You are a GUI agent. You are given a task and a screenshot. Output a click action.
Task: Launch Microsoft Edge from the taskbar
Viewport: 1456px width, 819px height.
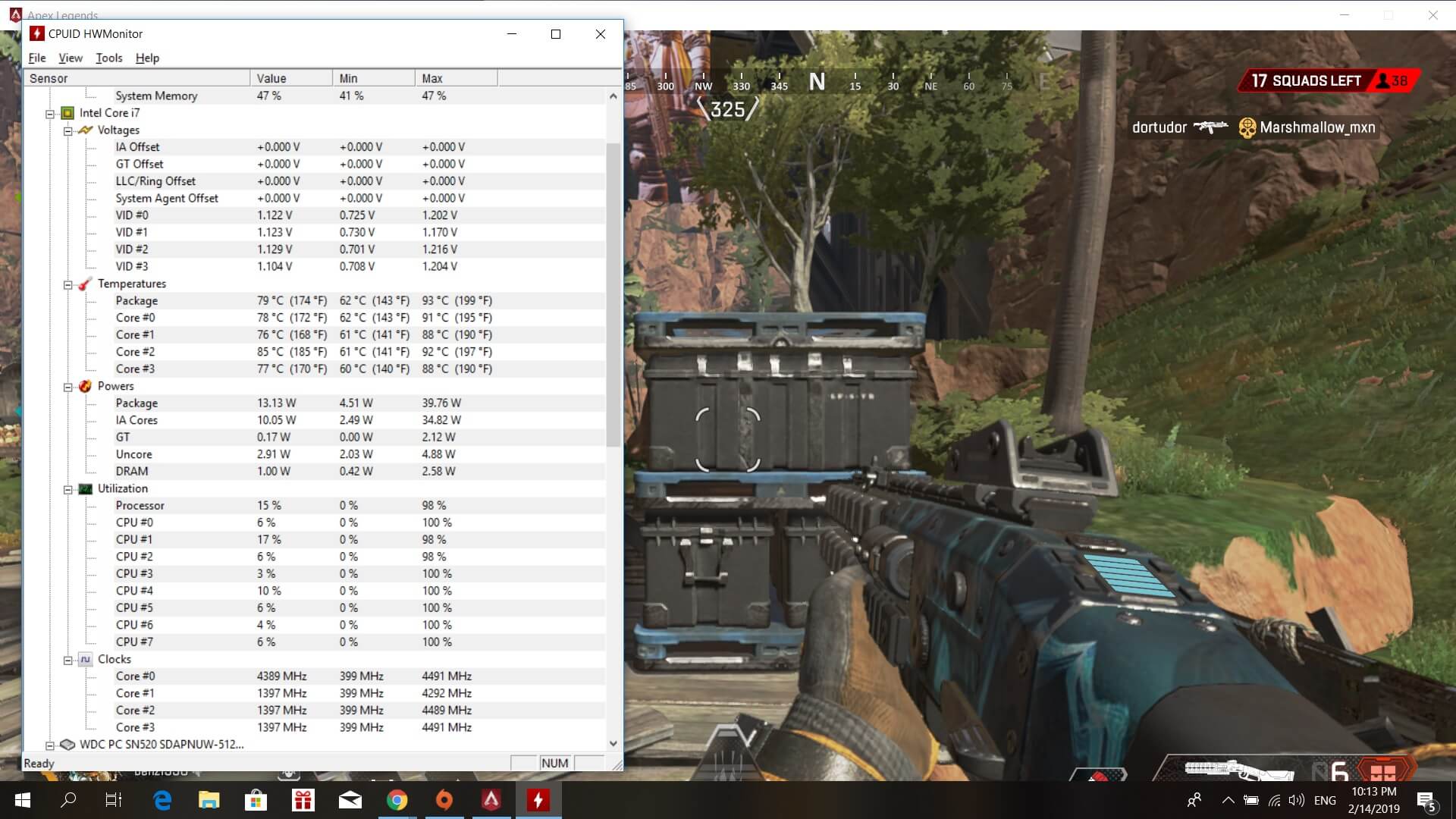coord(162,800)
